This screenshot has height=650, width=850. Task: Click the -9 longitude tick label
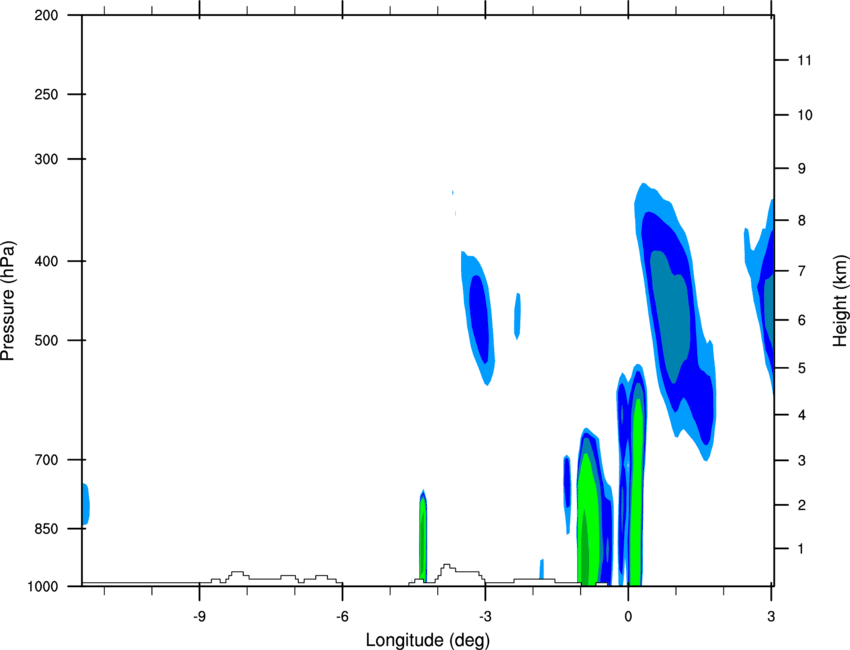[x=199, y=616]
